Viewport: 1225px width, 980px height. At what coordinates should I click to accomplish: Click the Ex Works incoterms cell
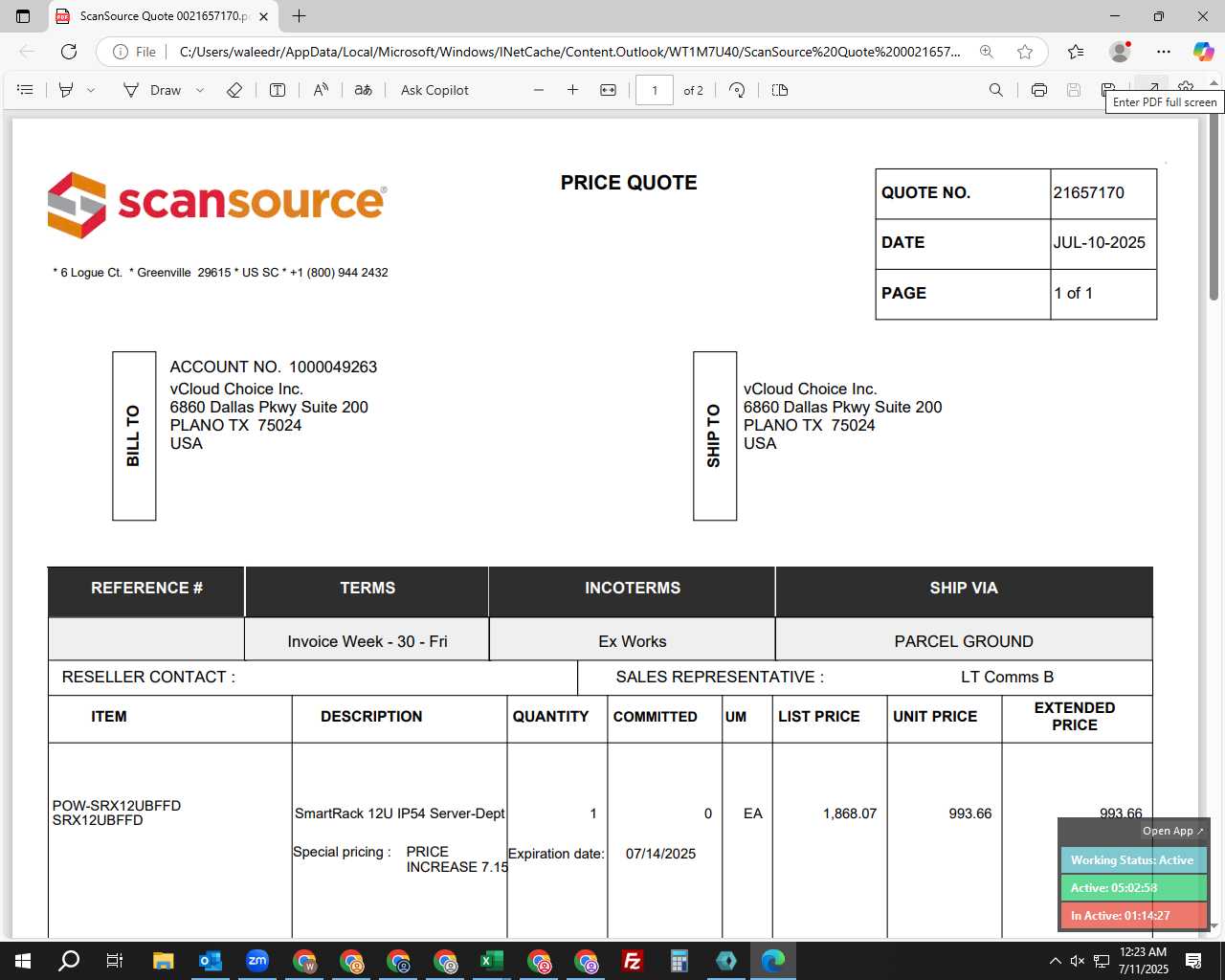(x=632, y=641)
